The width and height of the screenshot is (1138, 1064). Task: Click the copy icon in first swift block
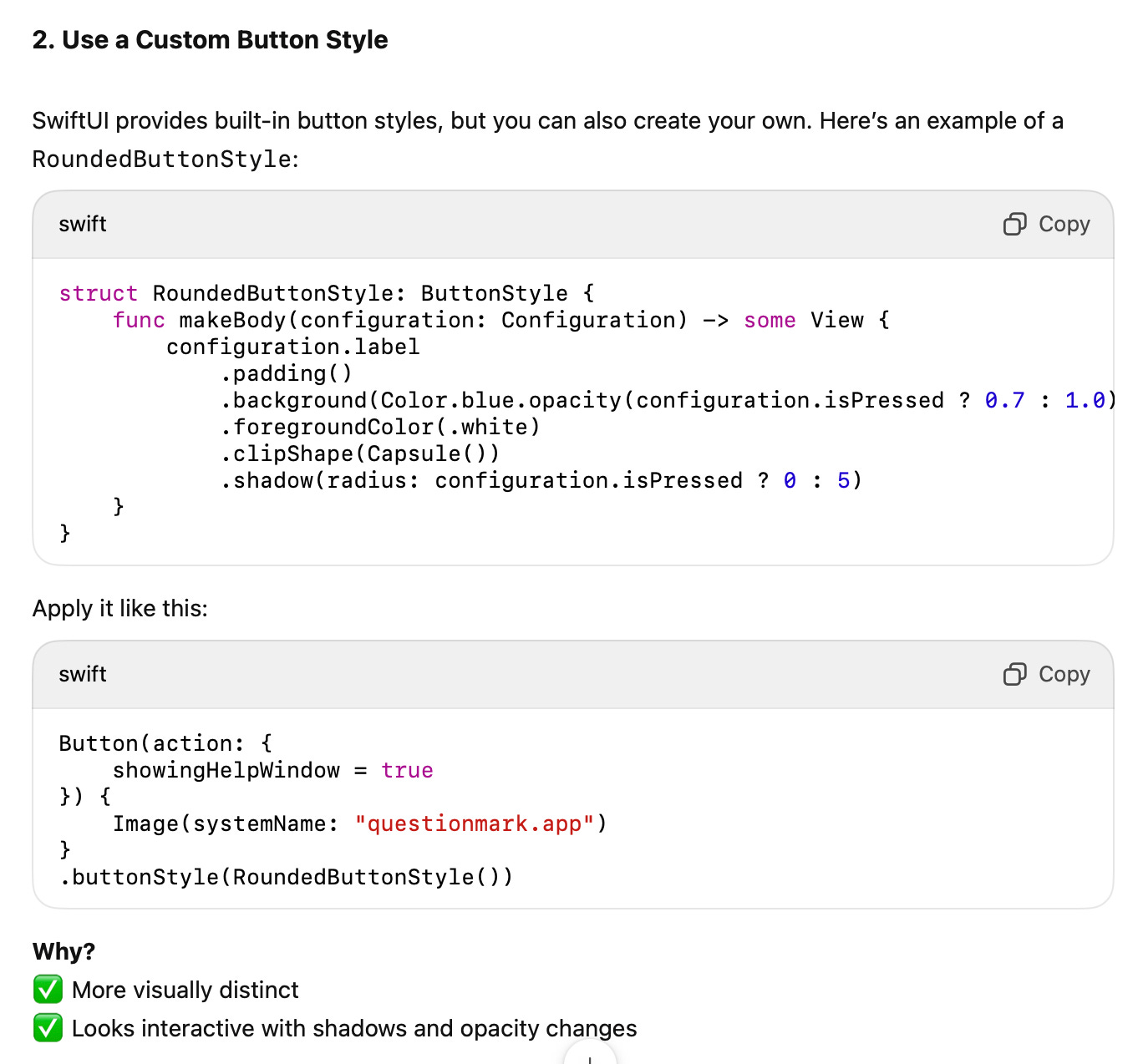pos(1014,224)
